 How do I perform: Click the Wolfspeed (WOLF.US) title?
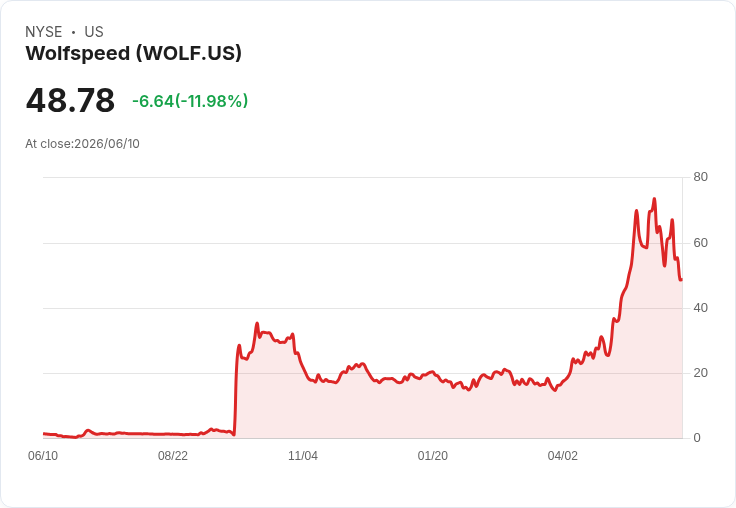tap(133, 54)
